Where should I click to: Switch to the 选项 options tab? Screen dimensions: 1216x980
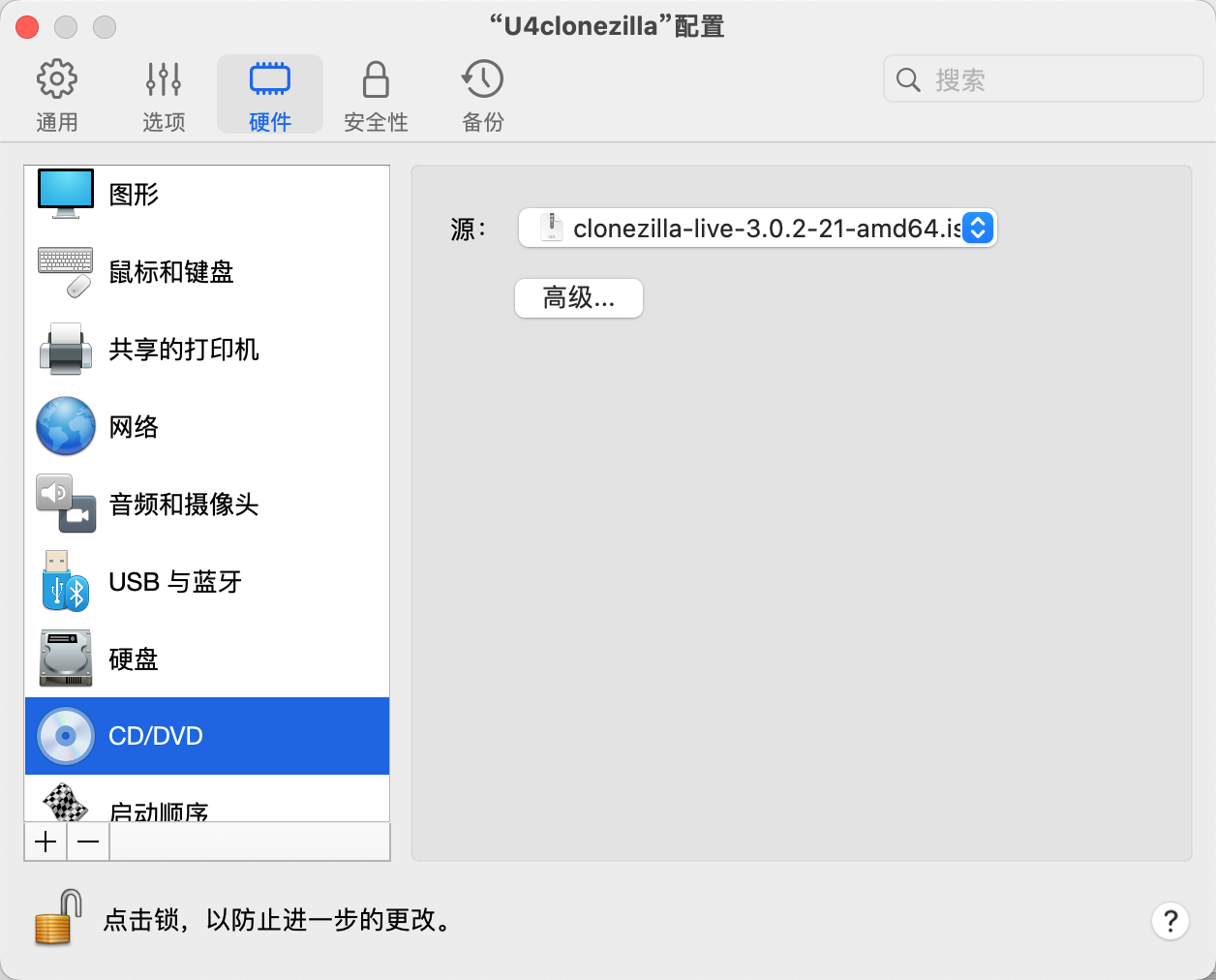[164, 95]
